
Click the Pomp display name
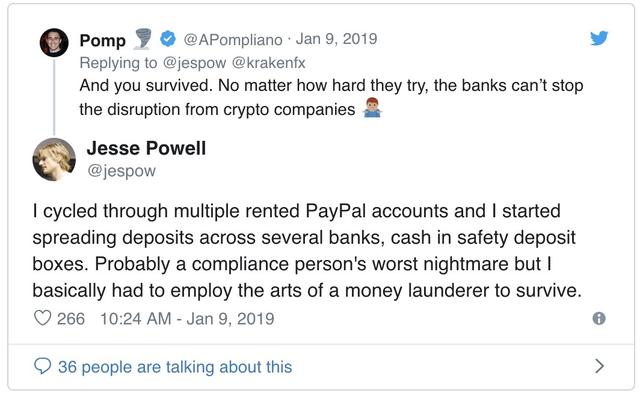pos(102,40)
